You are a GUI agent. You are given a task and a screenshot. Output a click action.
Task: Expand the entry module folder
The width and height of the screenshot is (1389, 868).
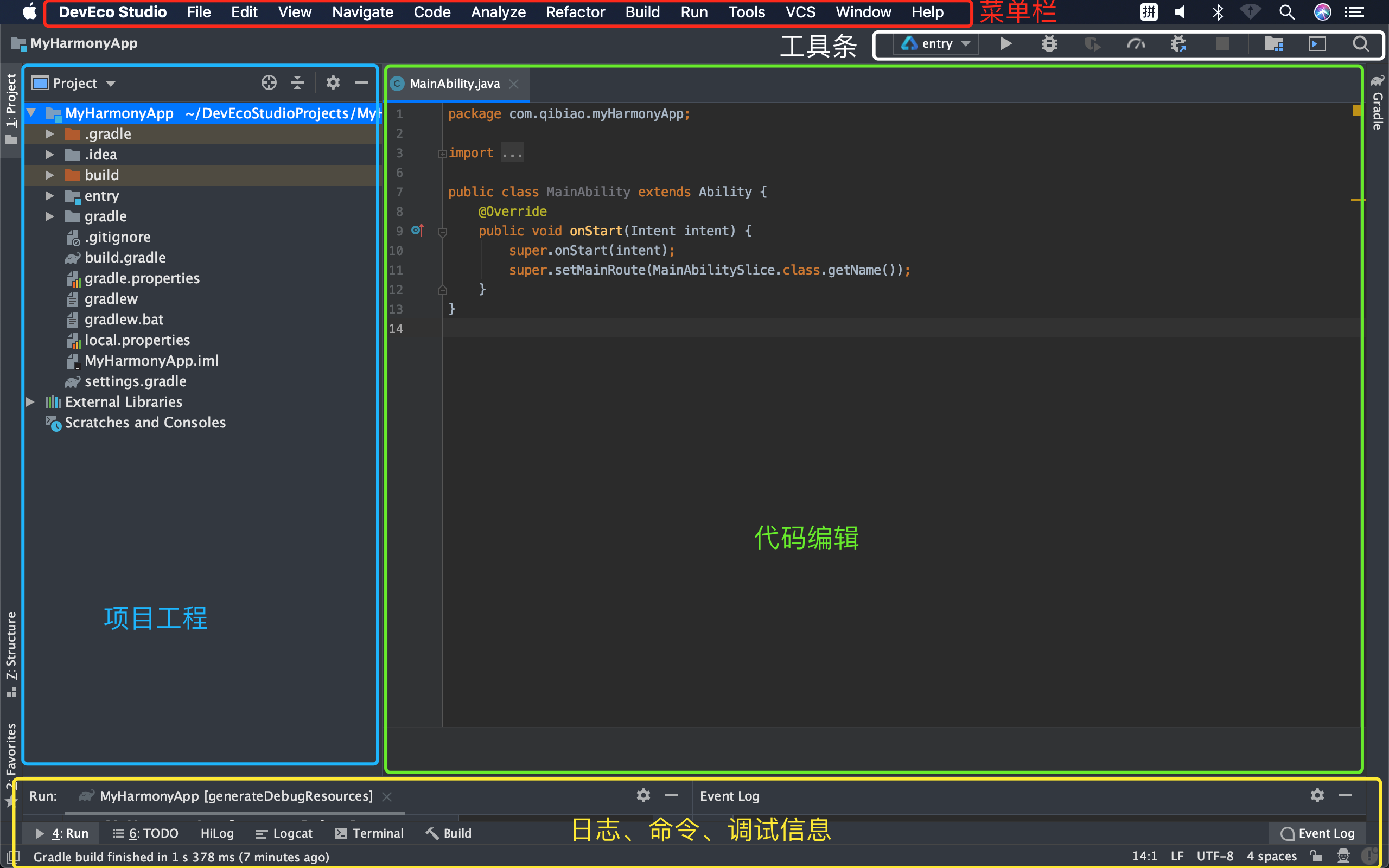click(50, 196)
